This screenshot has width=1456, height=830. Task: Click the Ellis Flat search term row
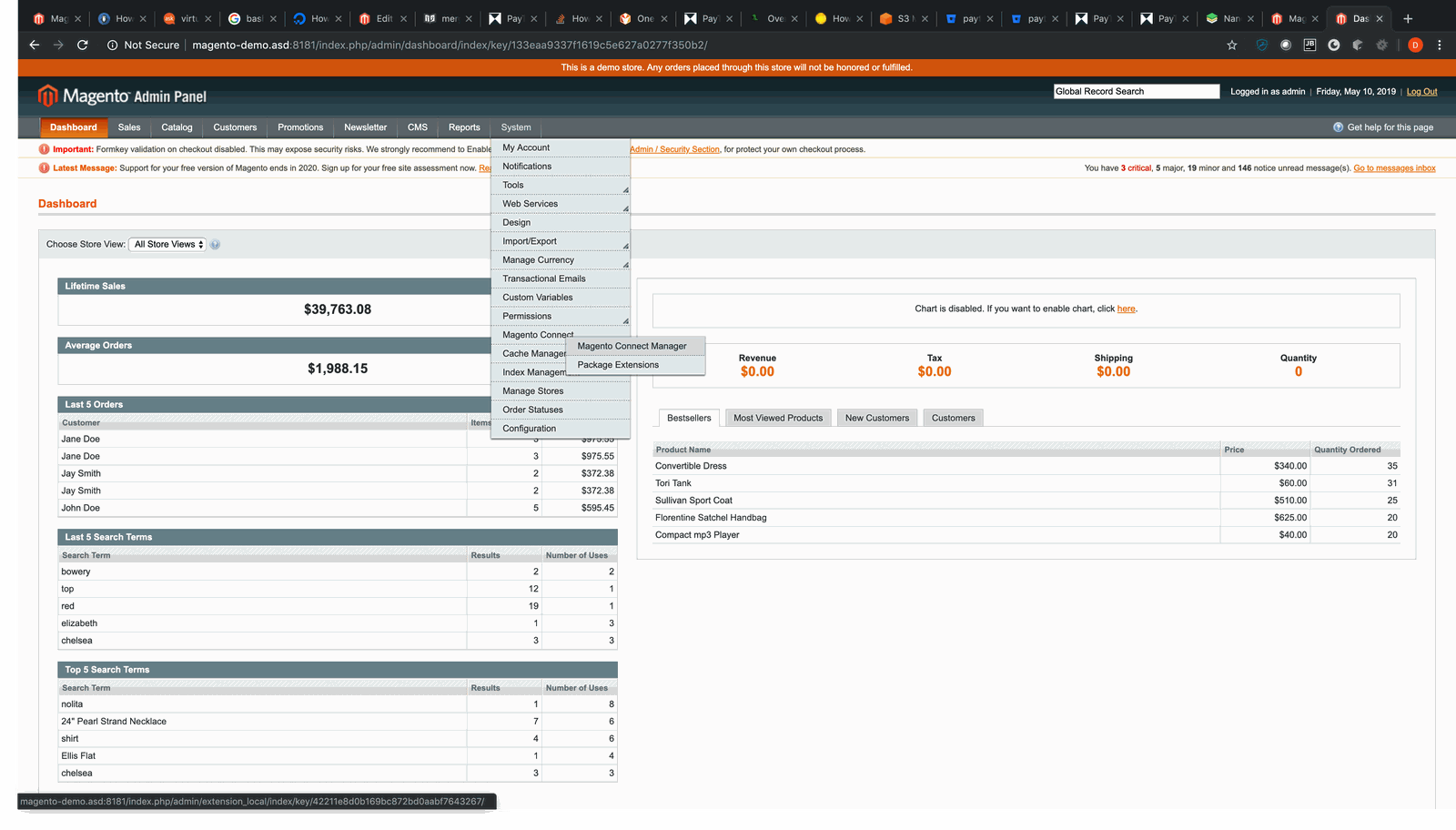coord(338,756)
